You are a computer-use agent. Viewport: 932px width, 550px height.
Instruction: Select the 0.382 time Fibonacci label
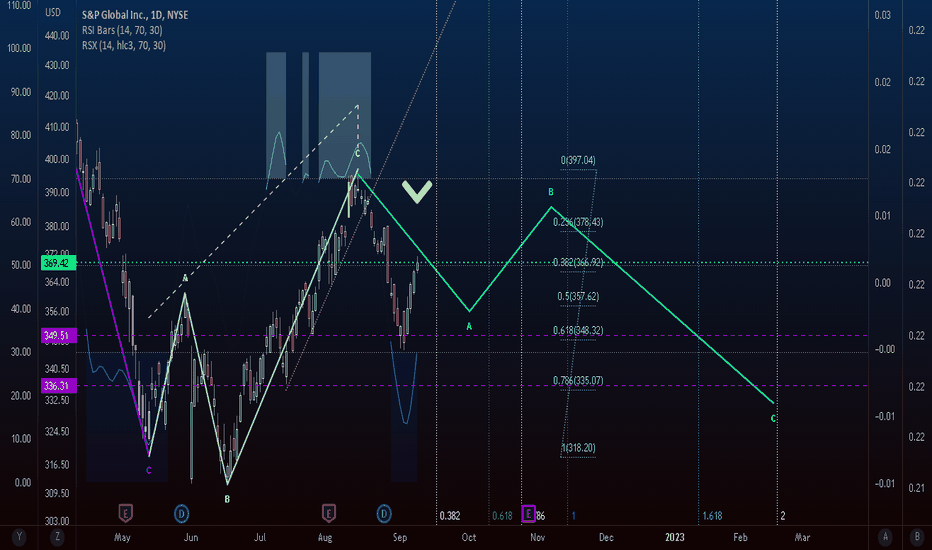coord(450,516)
